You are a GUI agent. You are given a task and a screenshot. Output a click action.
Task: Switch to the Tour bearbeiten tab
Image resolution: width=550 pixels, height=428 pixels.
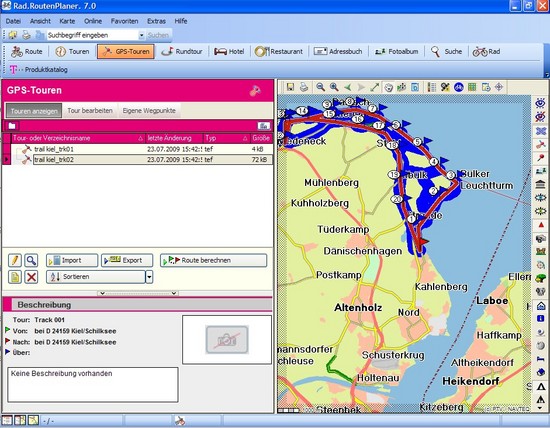(x=90, y=111)
